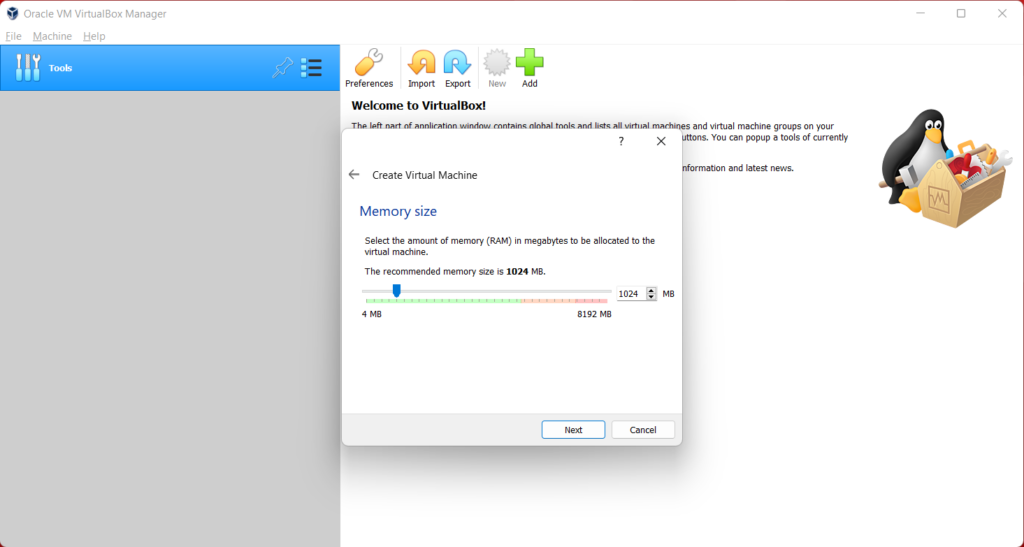Screen dimensions: 1024x547
Task: Open the File menu
Action: [x=13, y=36]
